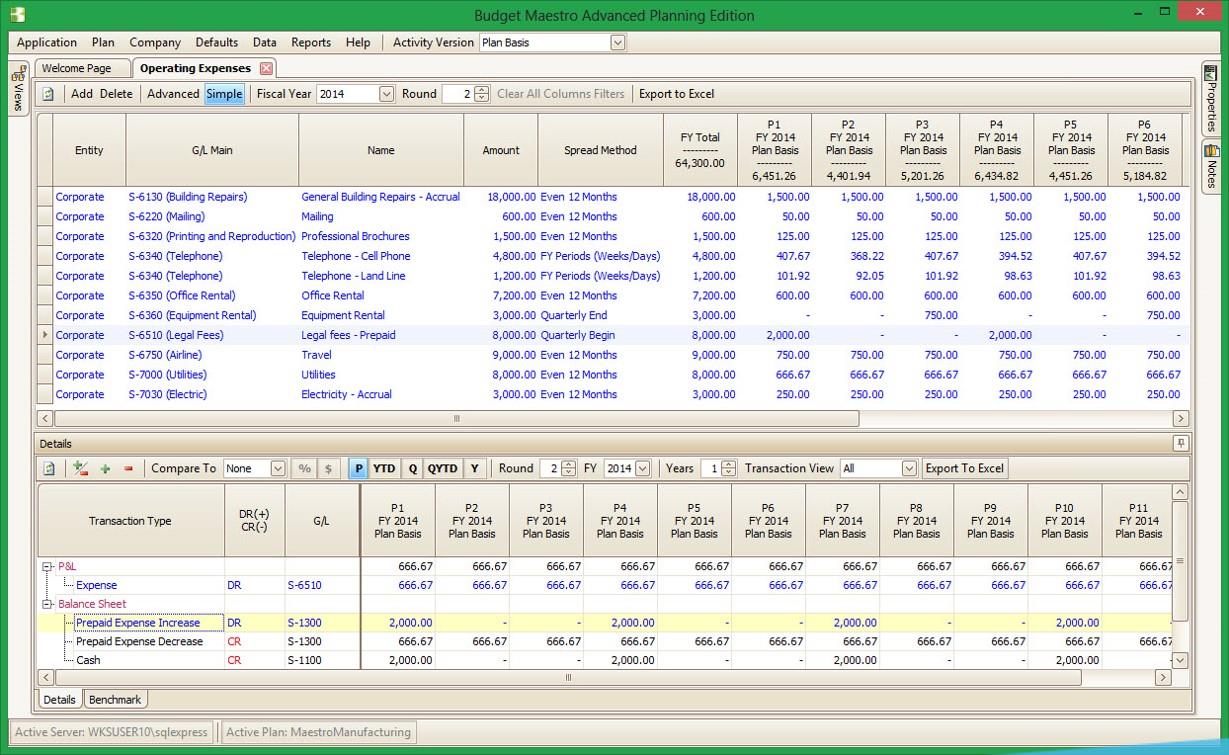
Task: Open the Application menu
Action: point(47,43)
